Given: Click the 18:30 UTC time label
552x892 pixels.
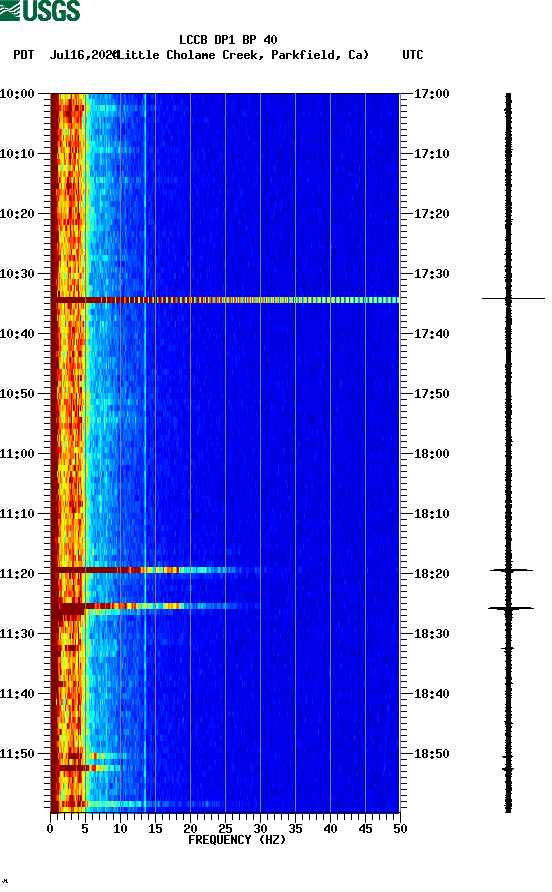Looking at the screenshot, I should (432, 634).
